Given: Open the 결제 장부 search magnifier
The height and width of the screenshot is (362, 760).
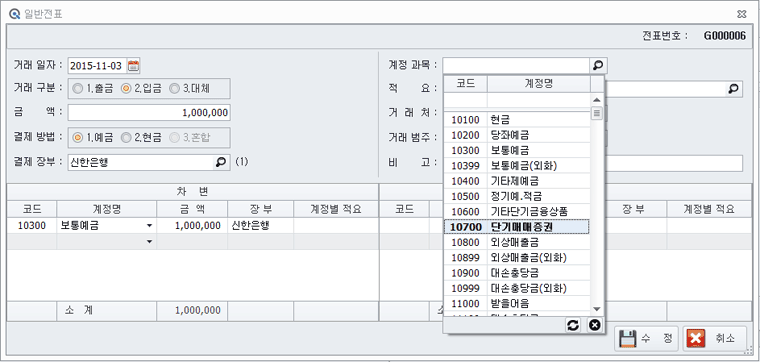Looking at the screenshot, I should (x=221, y=162).
